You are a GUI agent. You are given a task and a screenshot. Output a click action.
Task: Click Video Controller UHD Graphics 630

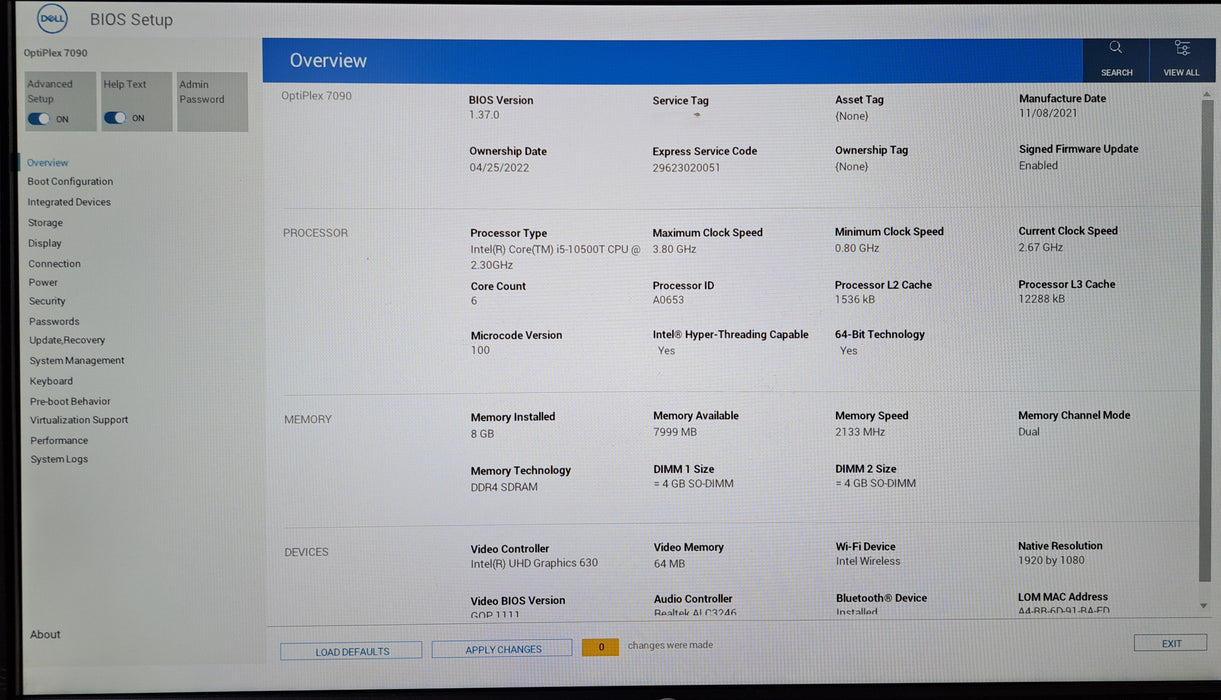534,563
